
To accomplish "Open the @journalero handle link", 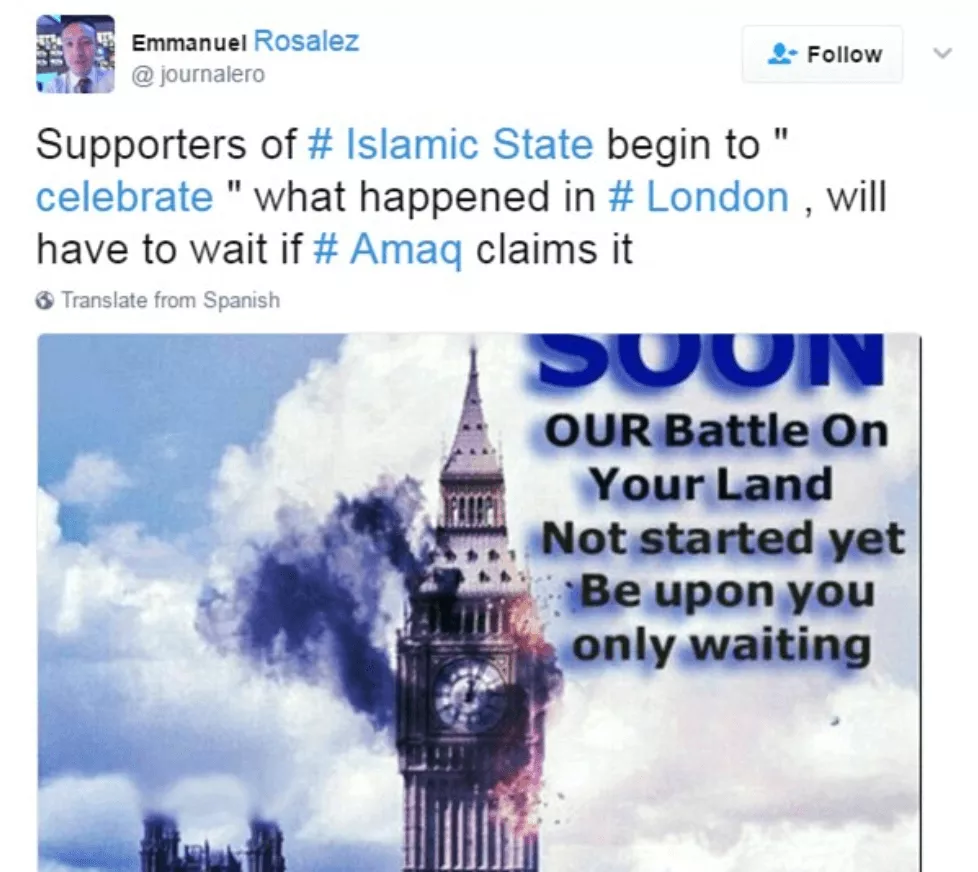I will point(198,74).
